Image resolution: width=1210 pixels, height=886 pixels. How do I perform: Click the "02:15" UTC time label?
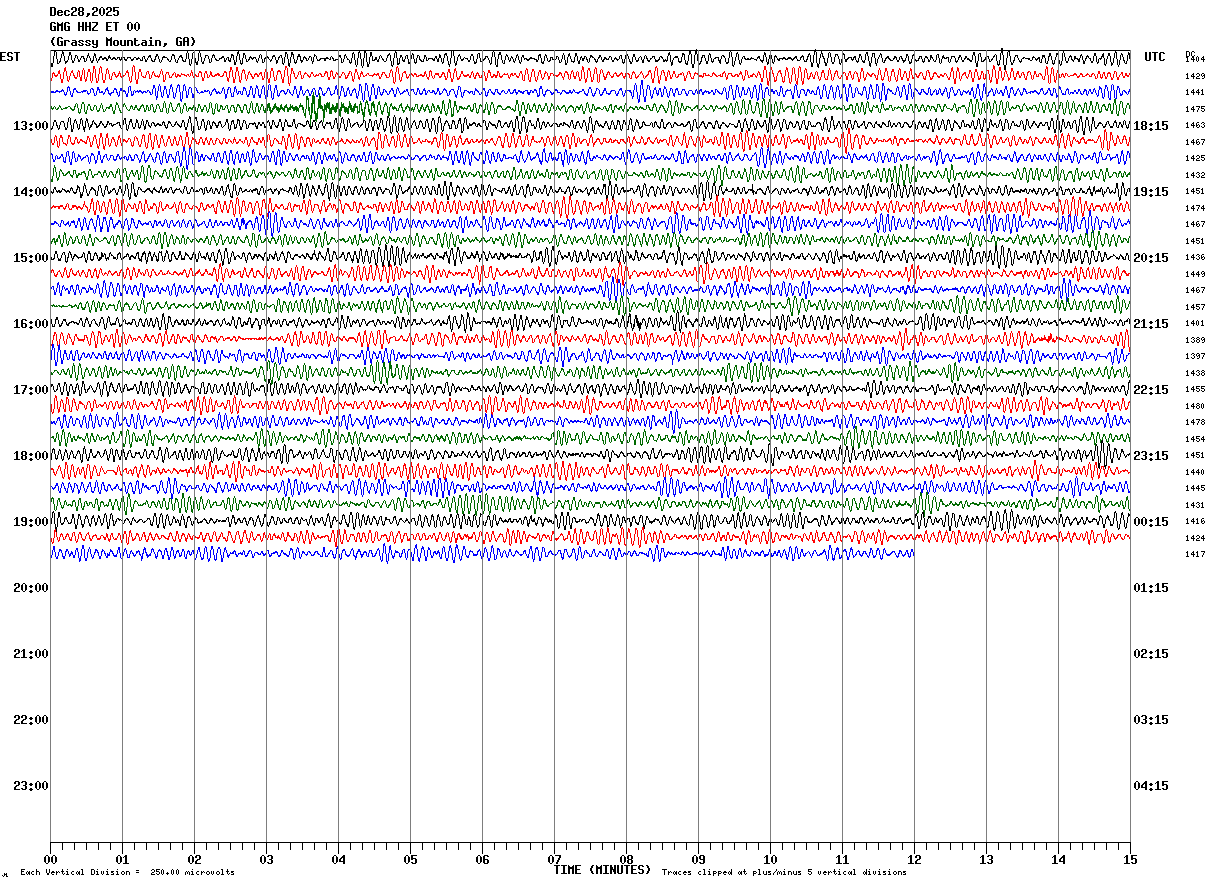pos(1151,653)
